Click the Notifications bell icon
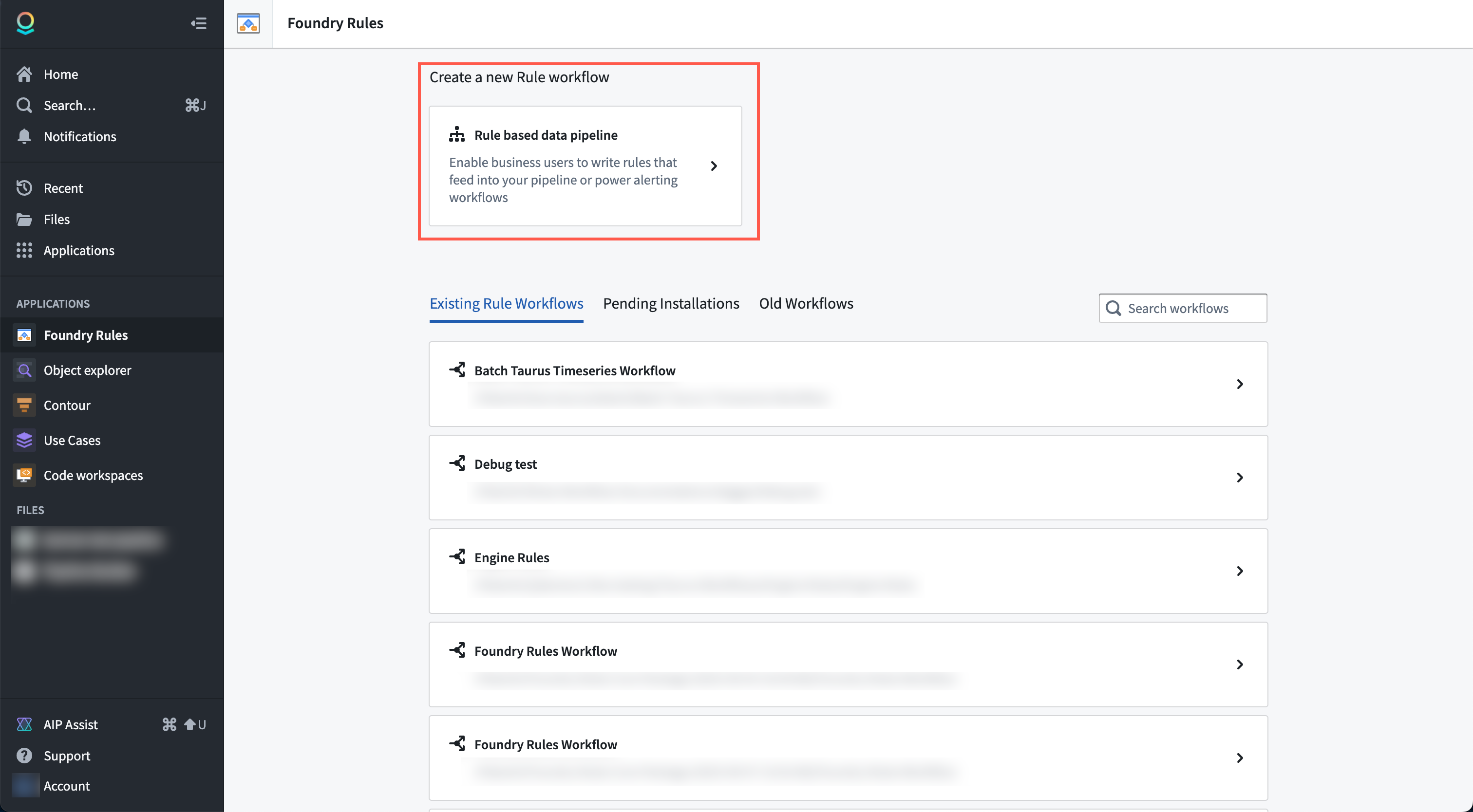The height and width of the screenshot is (812, 1473). point(24,136)
